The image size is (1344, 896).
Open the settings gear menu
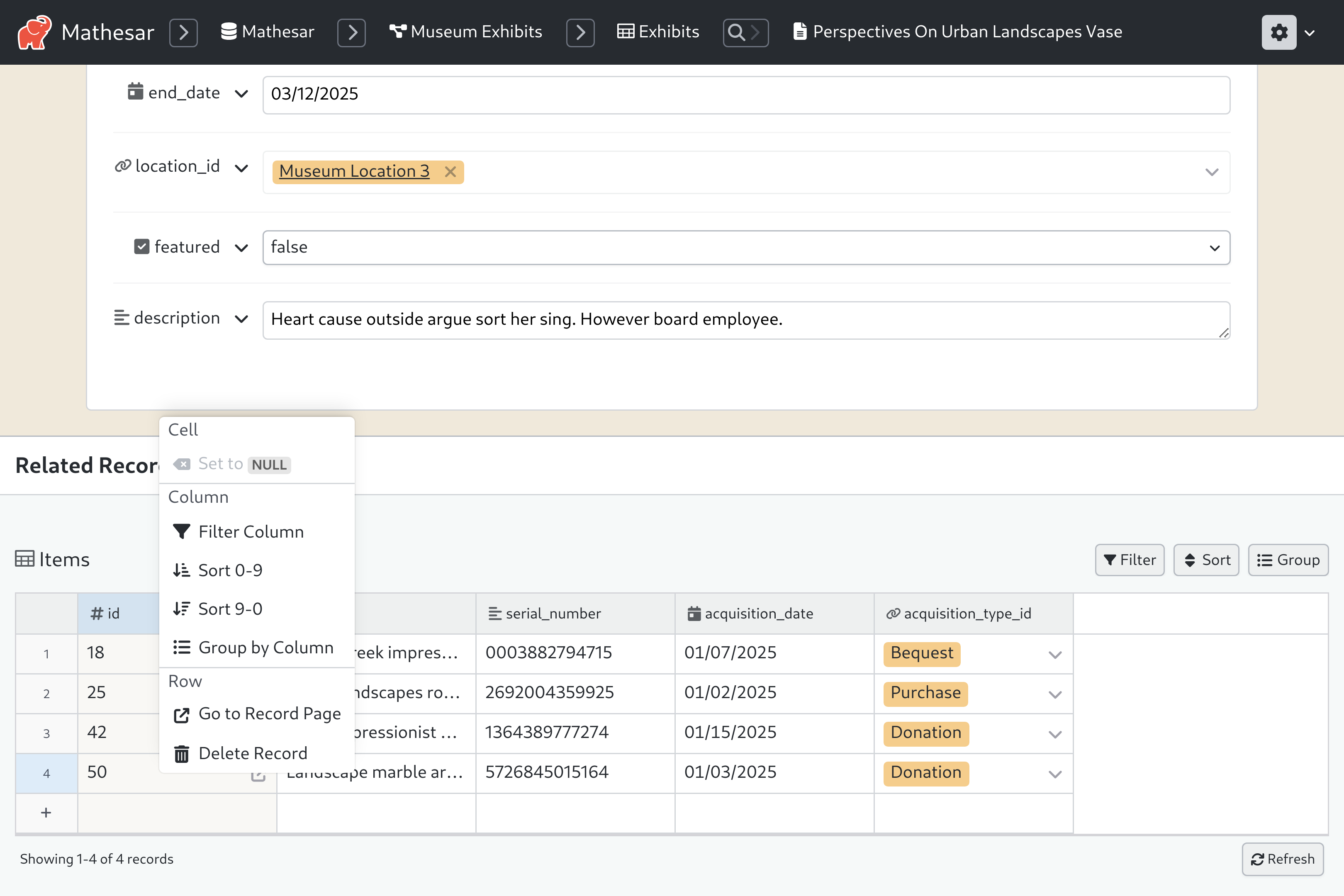(1279, 32)
